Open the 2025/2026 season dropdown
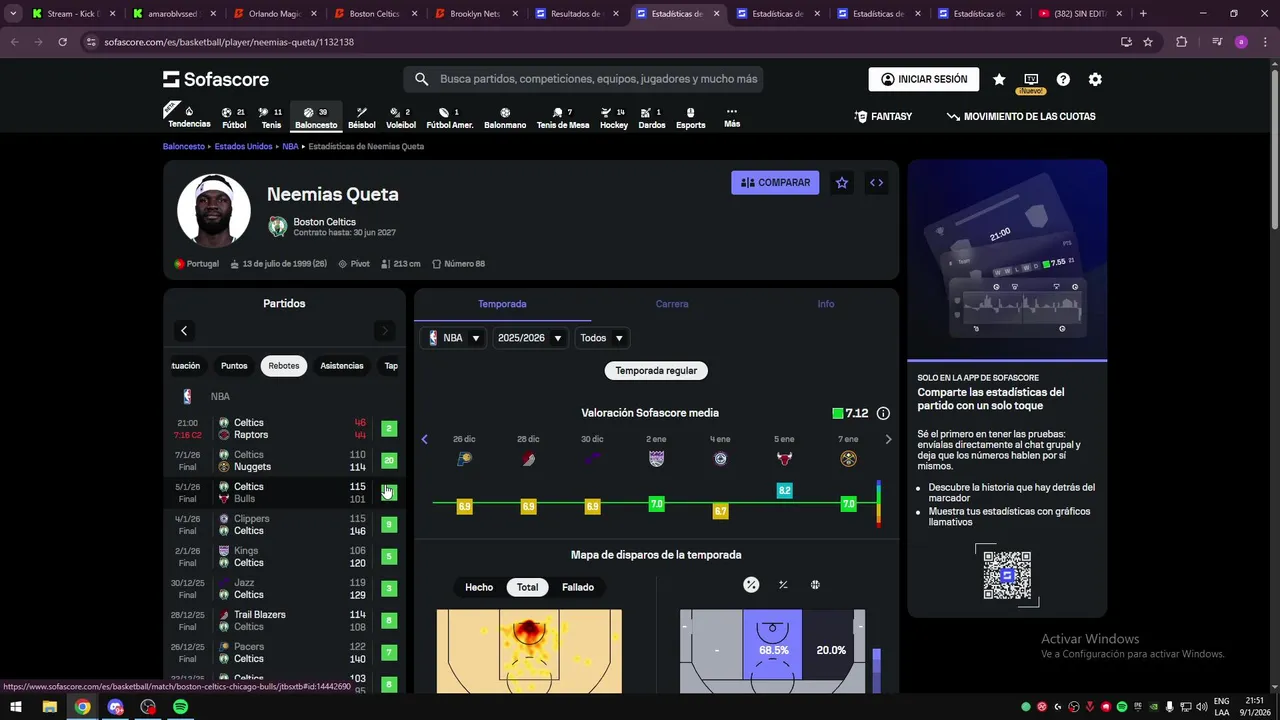 click(x=531, y=338)
